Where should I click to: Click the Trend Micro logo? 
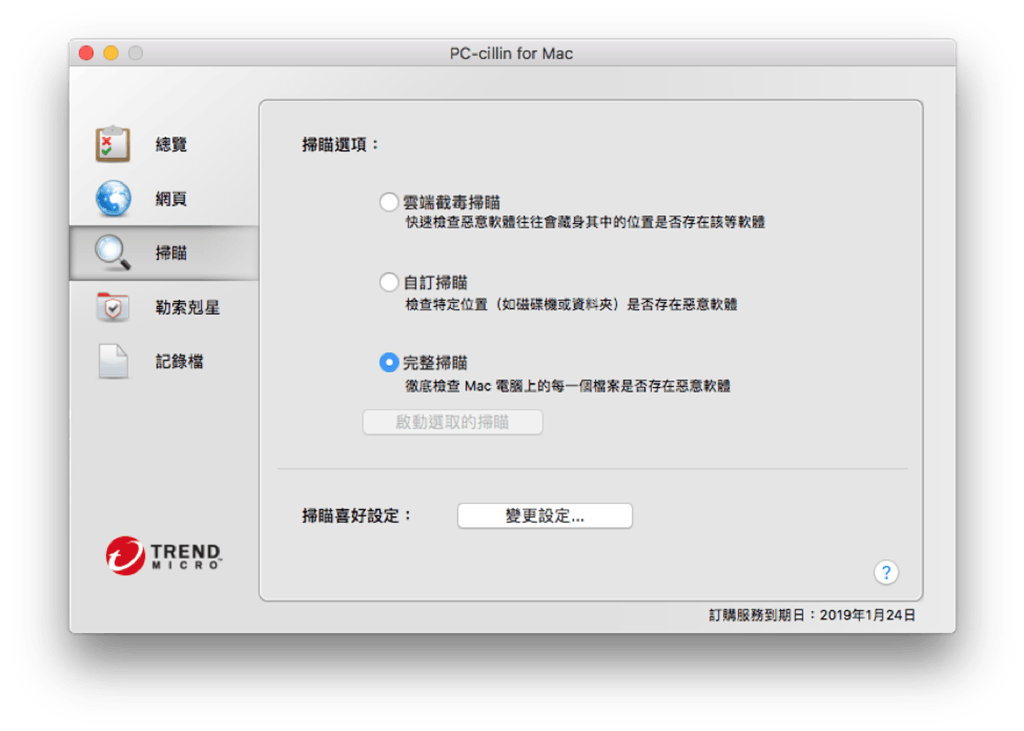pos(163,555)
